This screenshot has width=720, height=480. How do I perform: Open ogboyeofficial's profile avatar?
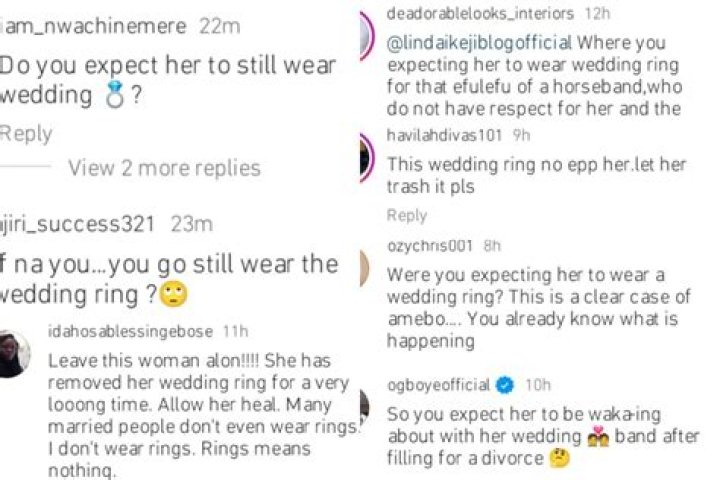tap(365, 407)
